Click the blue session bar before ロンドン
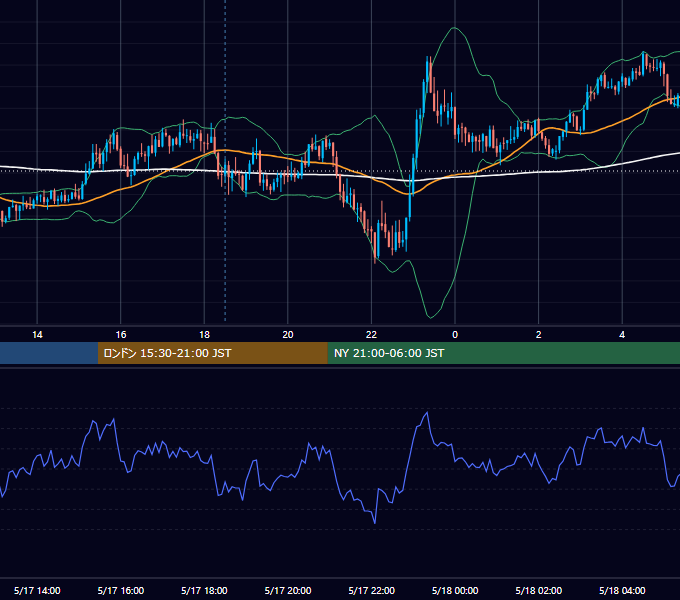 [49, 353]
